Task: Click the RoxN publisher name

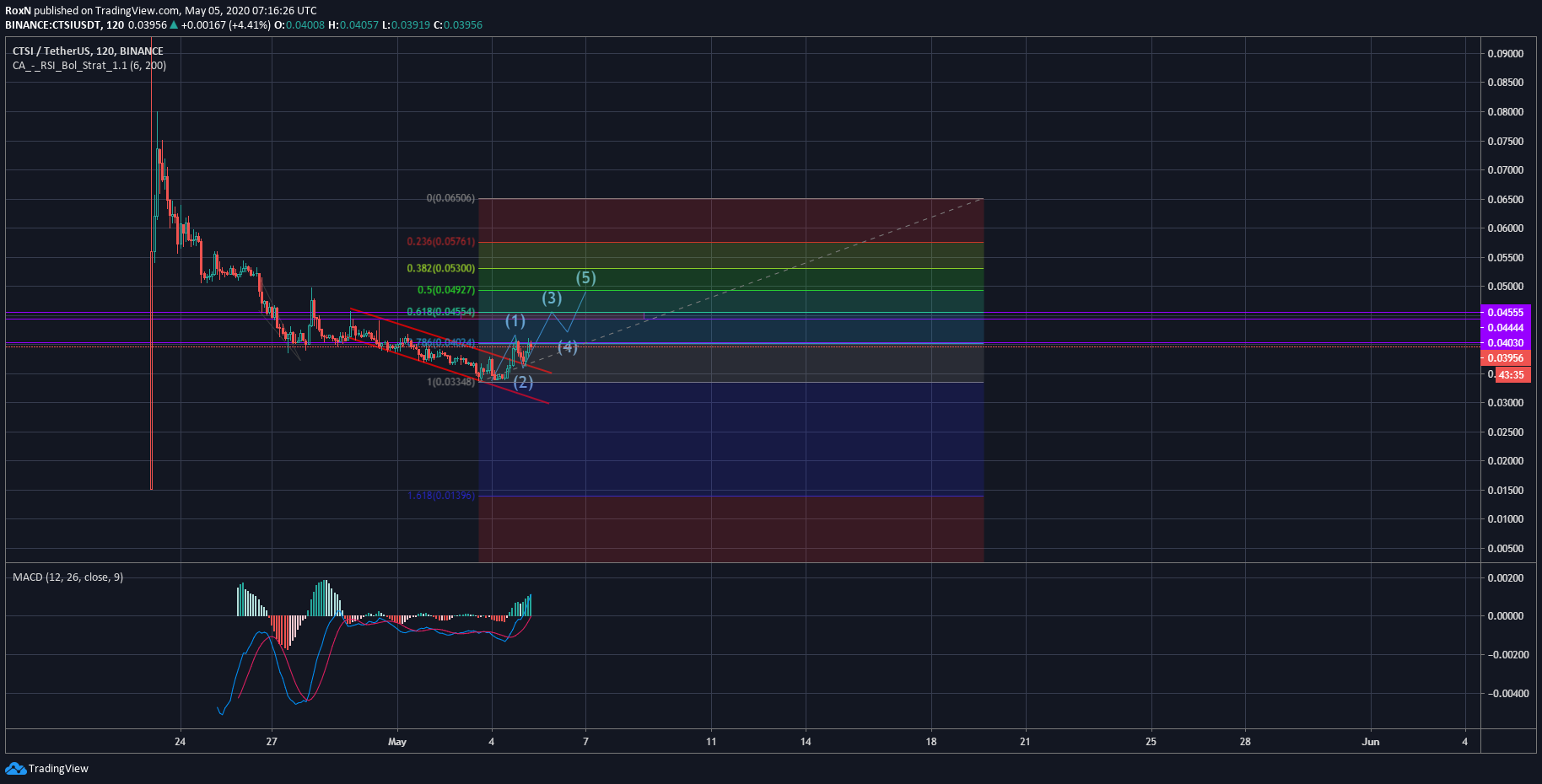Action: pos(19,10)
